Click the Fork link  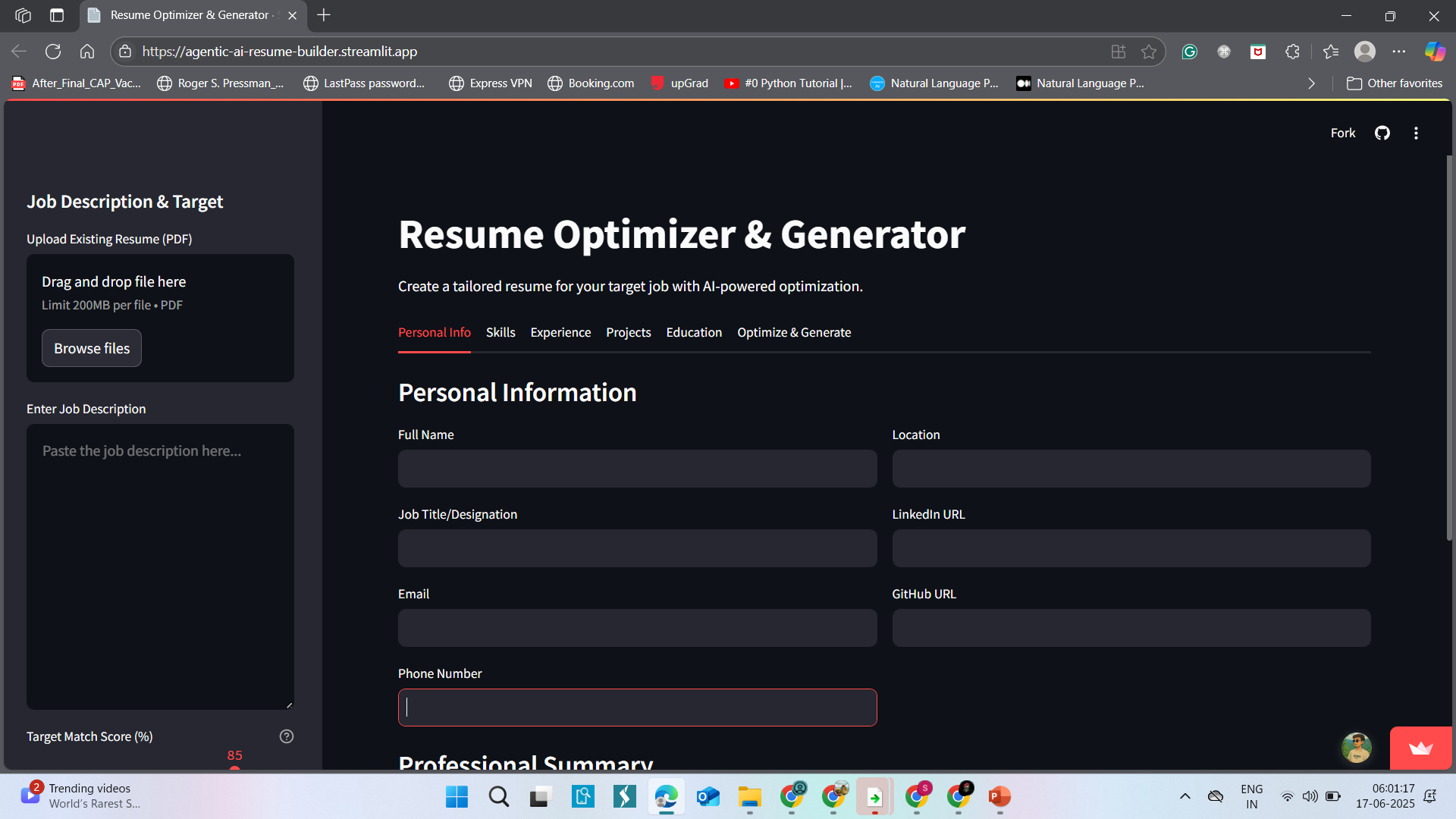(x=1342, y=133)
